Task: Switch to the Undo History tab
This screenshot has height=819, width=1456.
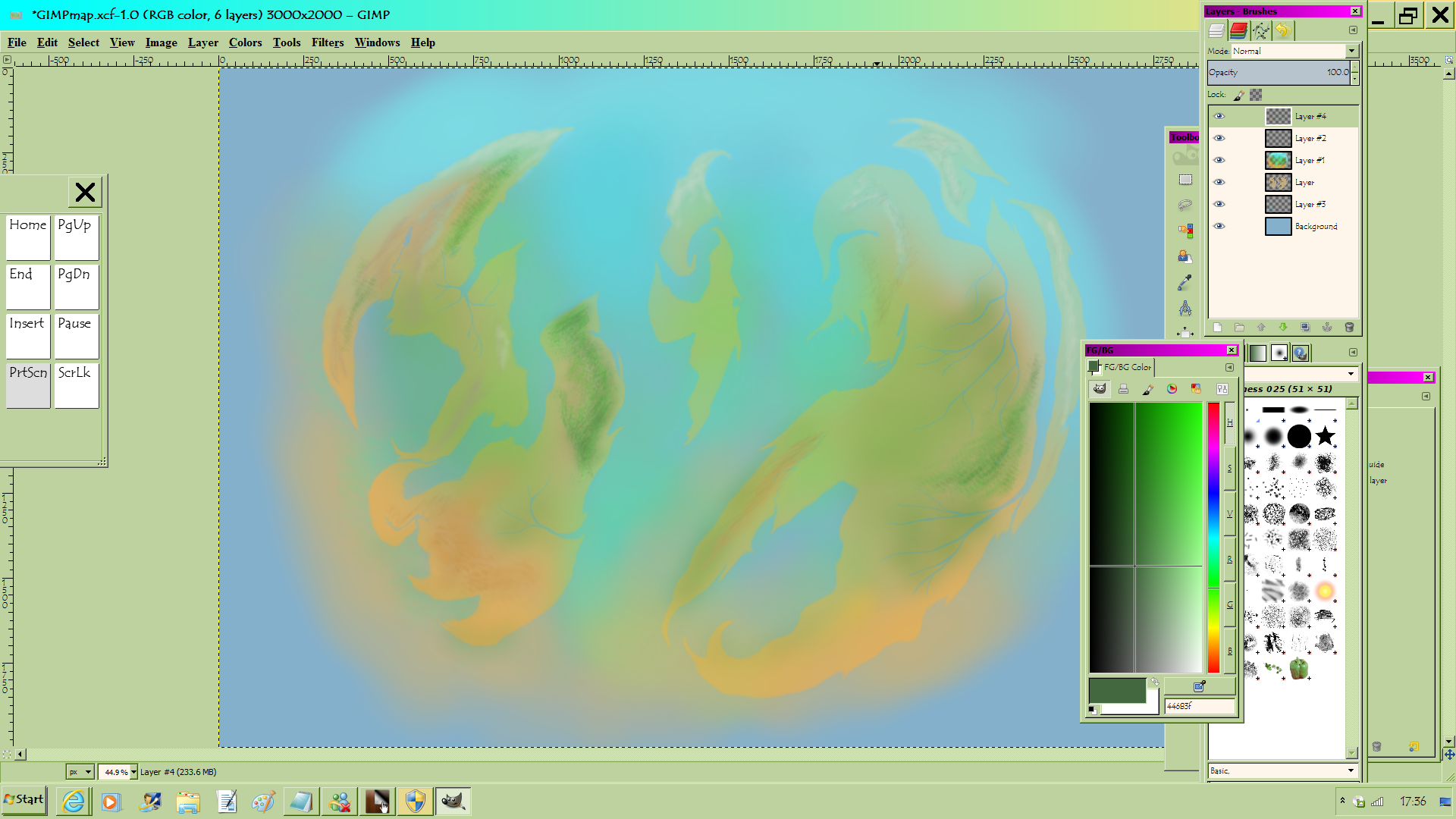Action: click(x=1282, y=30)
